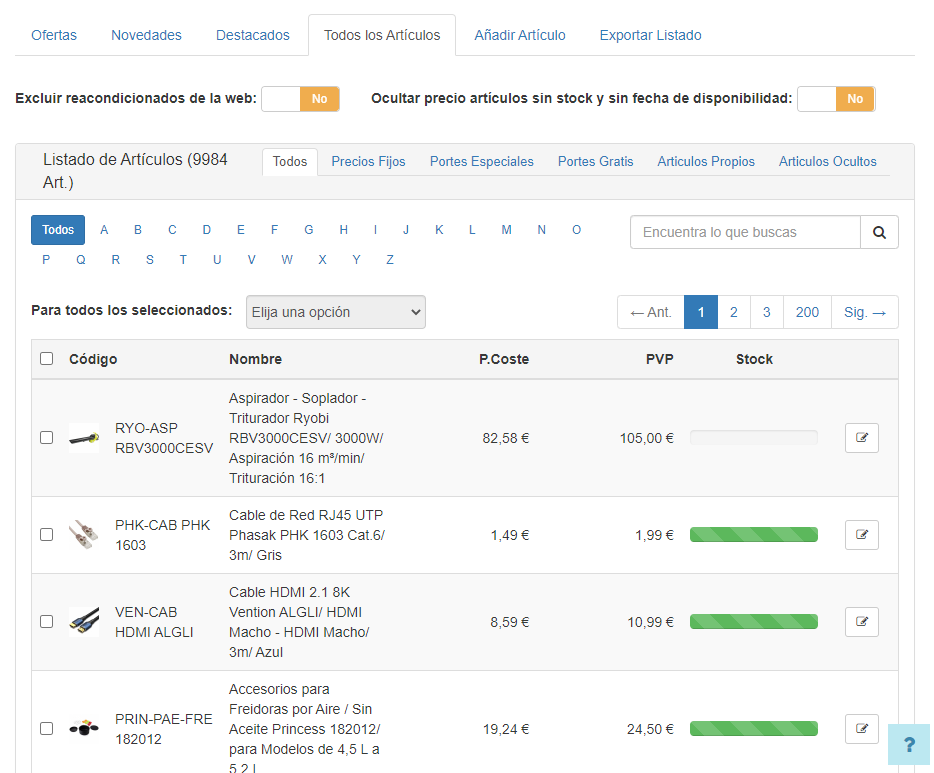934x773 pixels.
Task: Click the Ryobi aspirador product image
Action: [84, 438]
